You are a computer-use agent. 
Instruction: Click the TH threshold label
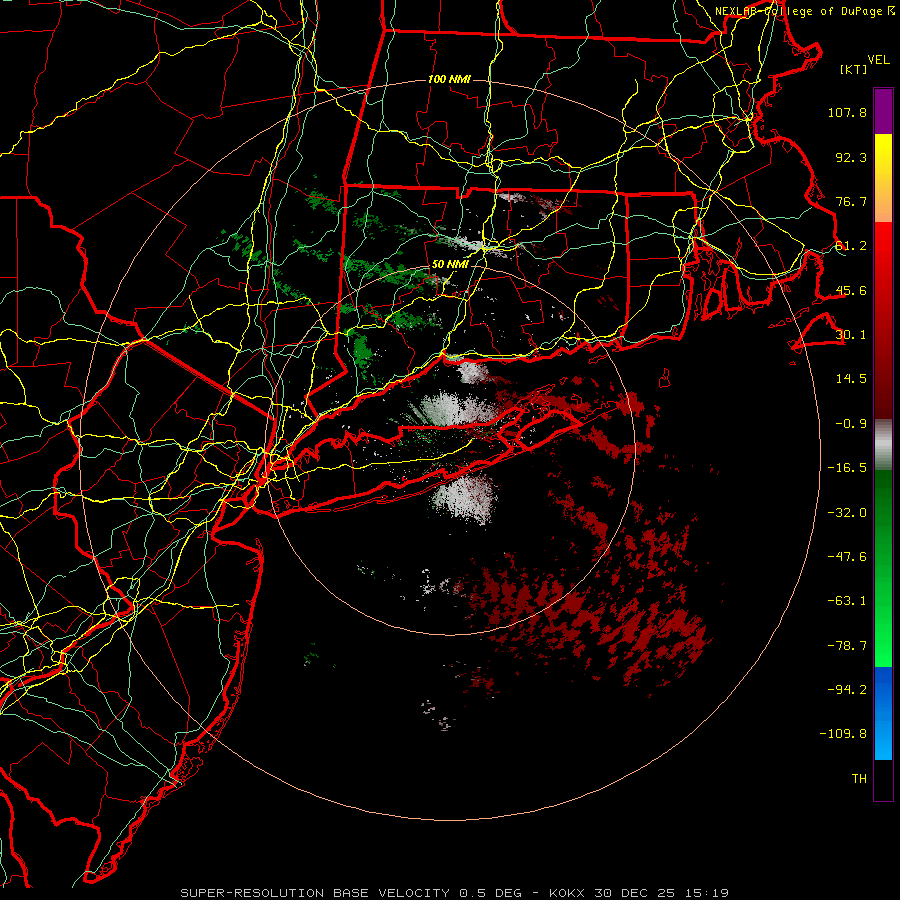859,779
